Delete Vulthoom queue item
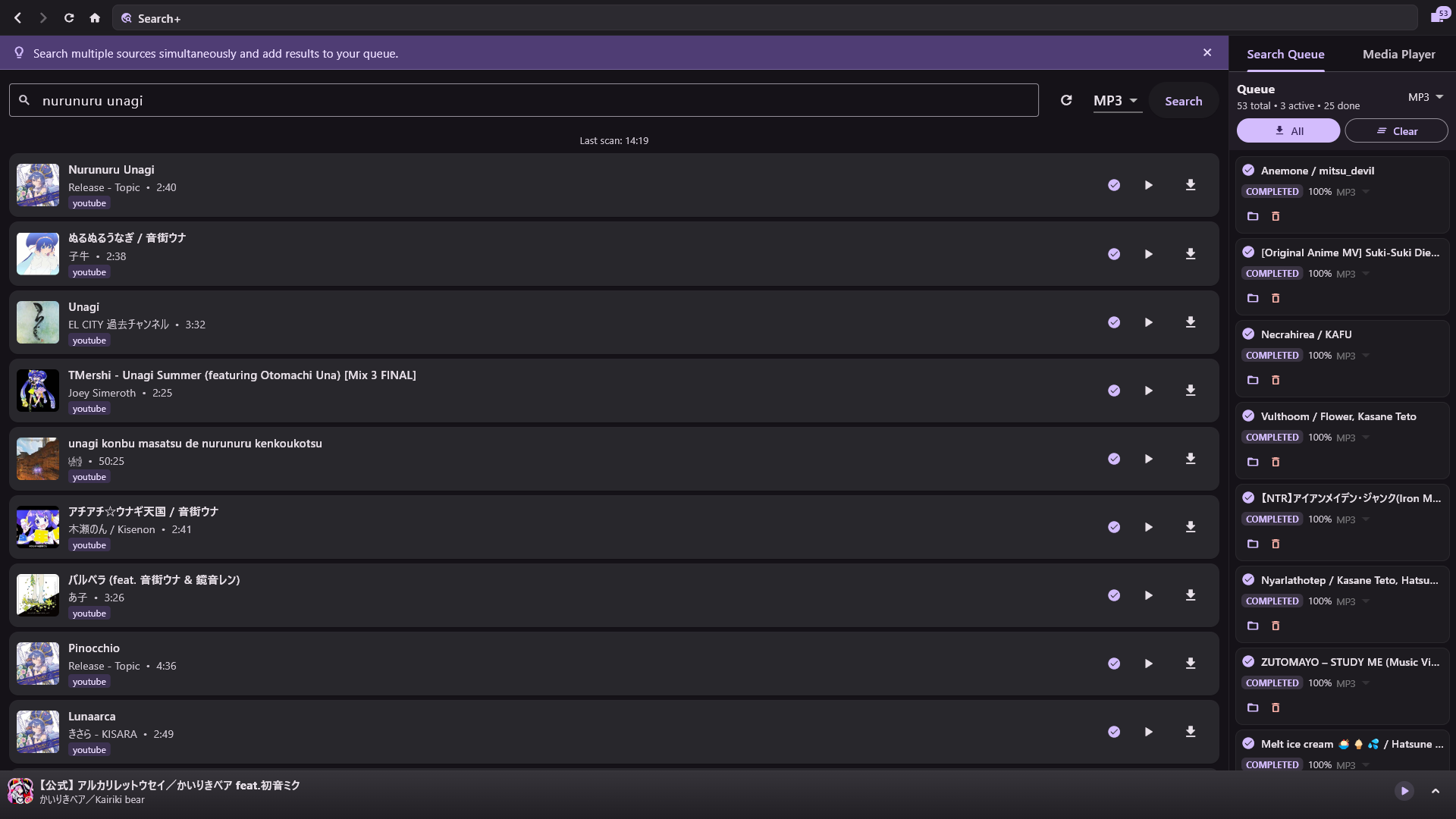 pyautogui.click(x=1276, y=462)
